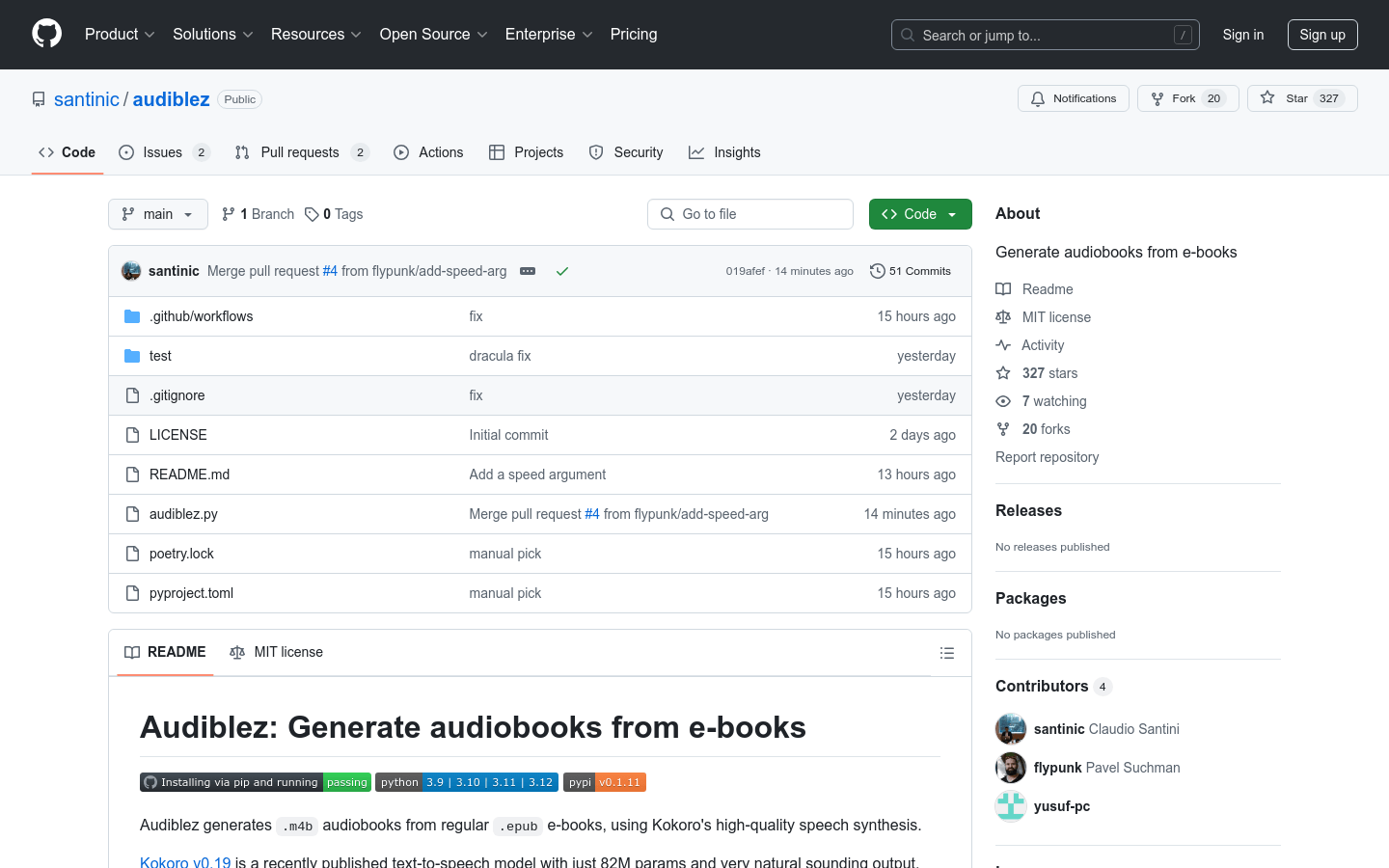This screenshot has height=868, width=1389.
Task: Click the star icon in Star button
Action: point(1267,97)
